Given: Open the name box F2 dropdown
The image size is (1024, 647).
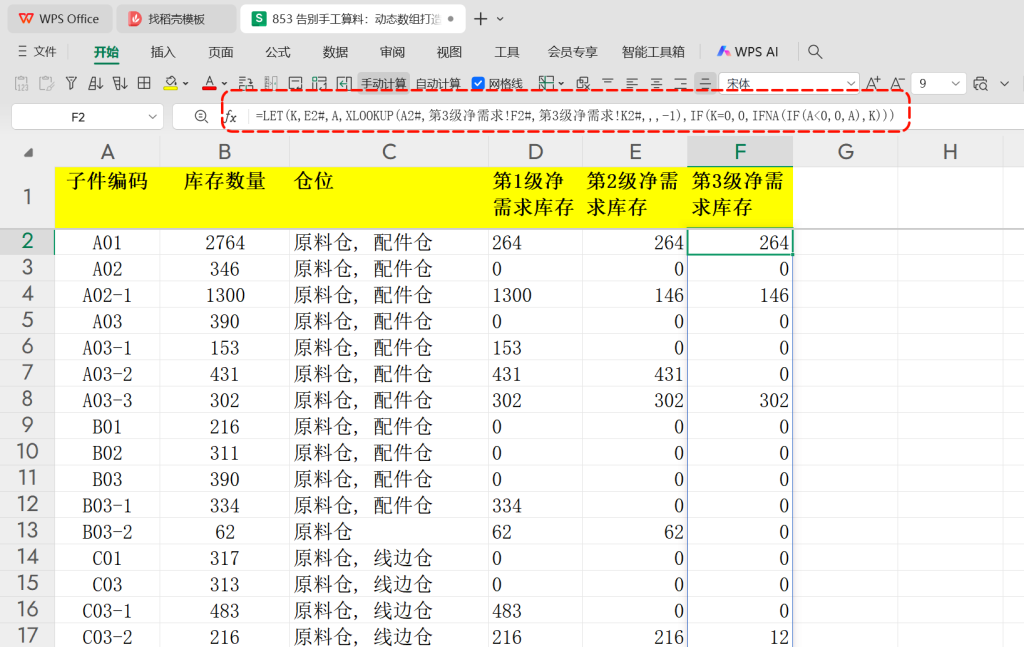Looking at the screenshot, I should pyautogui.click(x=152, y=117).
